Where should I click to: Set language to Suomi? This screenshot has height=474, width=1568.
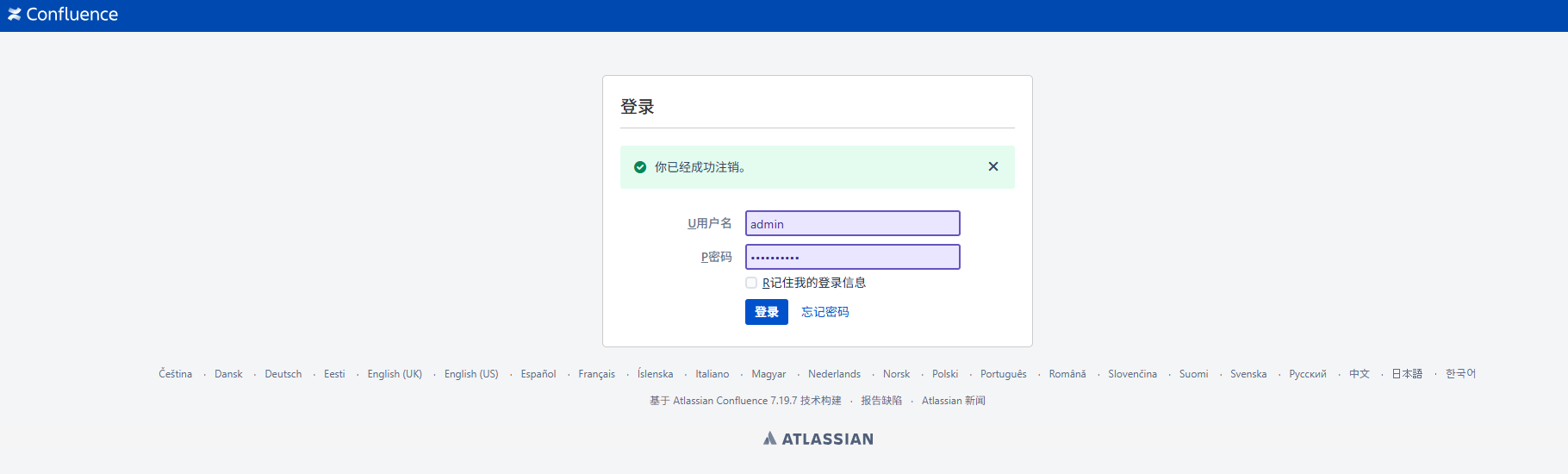pyautogui.click(x=1193, y=374)
